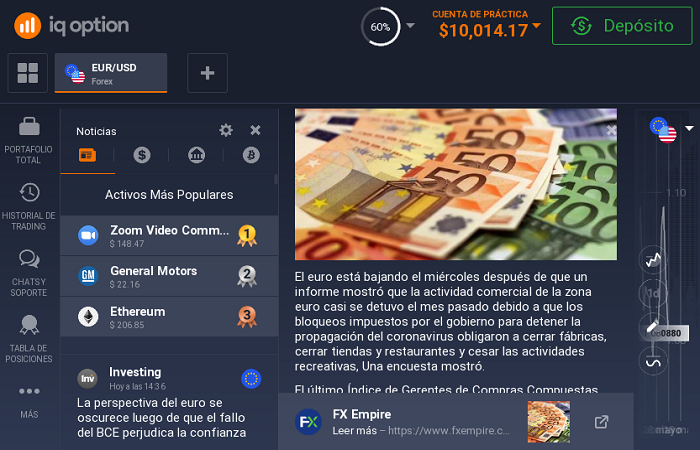This screenshot has width=700, height=450.
Task: Click EUR/USD flag icon on chart
Action: click(663, 130)
